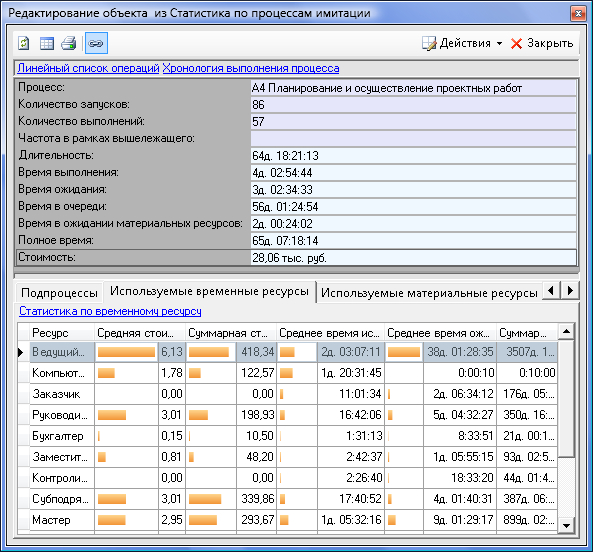This screenshot has height=552, width=593.
Task: Toggle the chain link icon button
Action: coord(96,43)
